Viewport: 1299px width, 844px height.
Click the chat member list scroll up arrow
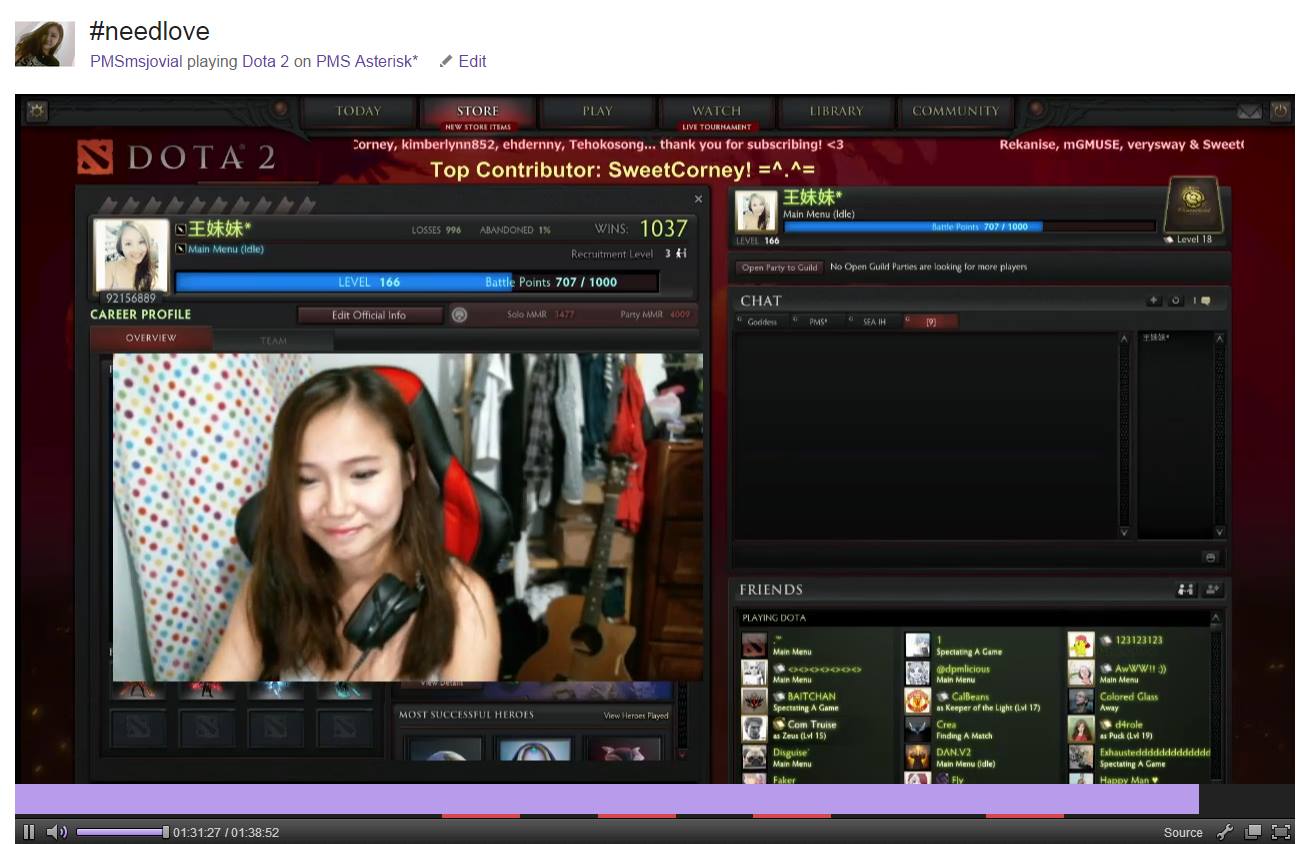pyautogui.click(x=1220, y=340)
